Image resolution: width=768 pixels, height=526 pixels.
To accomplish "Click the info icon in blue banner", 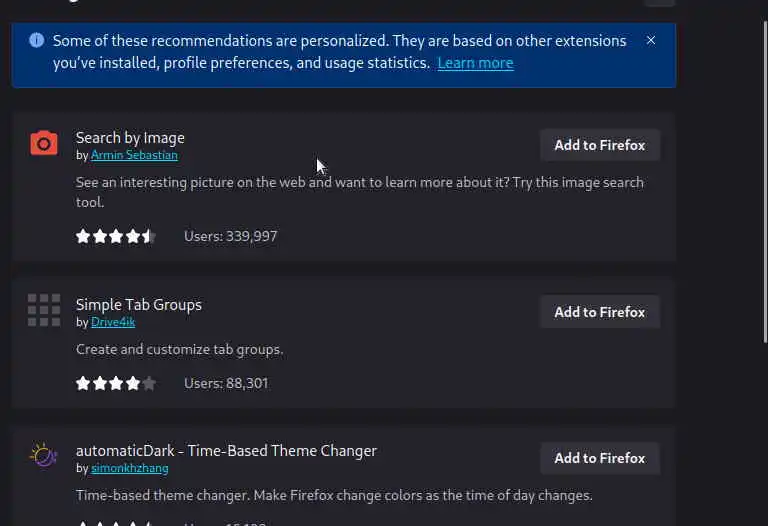I will 37,40.
